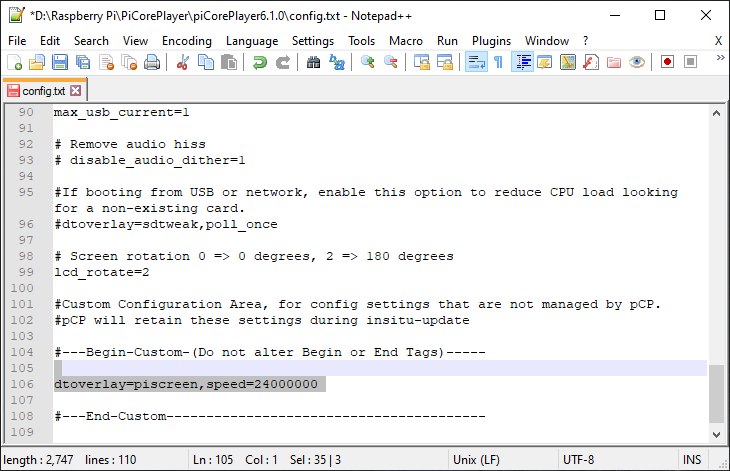
Task: Open the Settings menu
Action: pos(313,41)
